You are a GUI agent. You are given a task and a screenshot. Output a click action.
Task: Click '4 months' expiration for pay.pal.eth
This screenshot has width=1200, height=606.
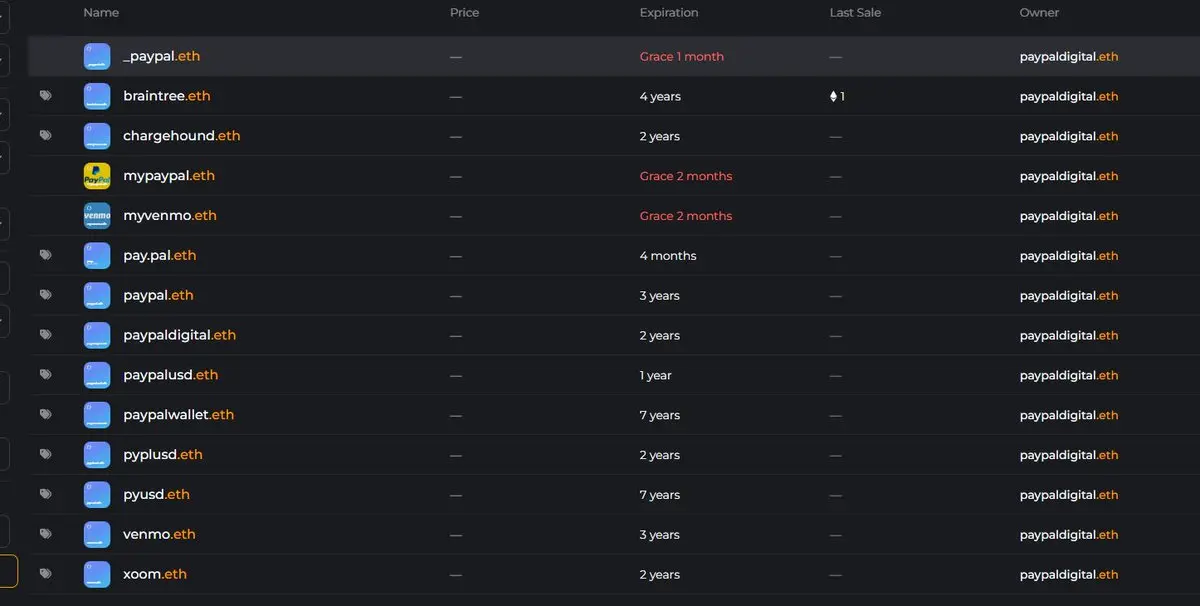coord(667,256)
